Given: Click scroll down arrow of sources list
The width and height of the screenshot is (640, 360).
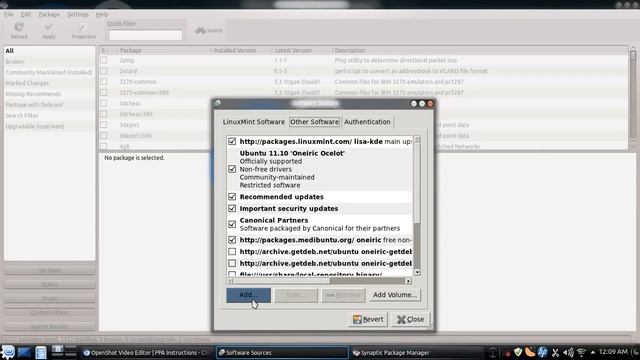Looking at the screenshot, I should point(417,272).
